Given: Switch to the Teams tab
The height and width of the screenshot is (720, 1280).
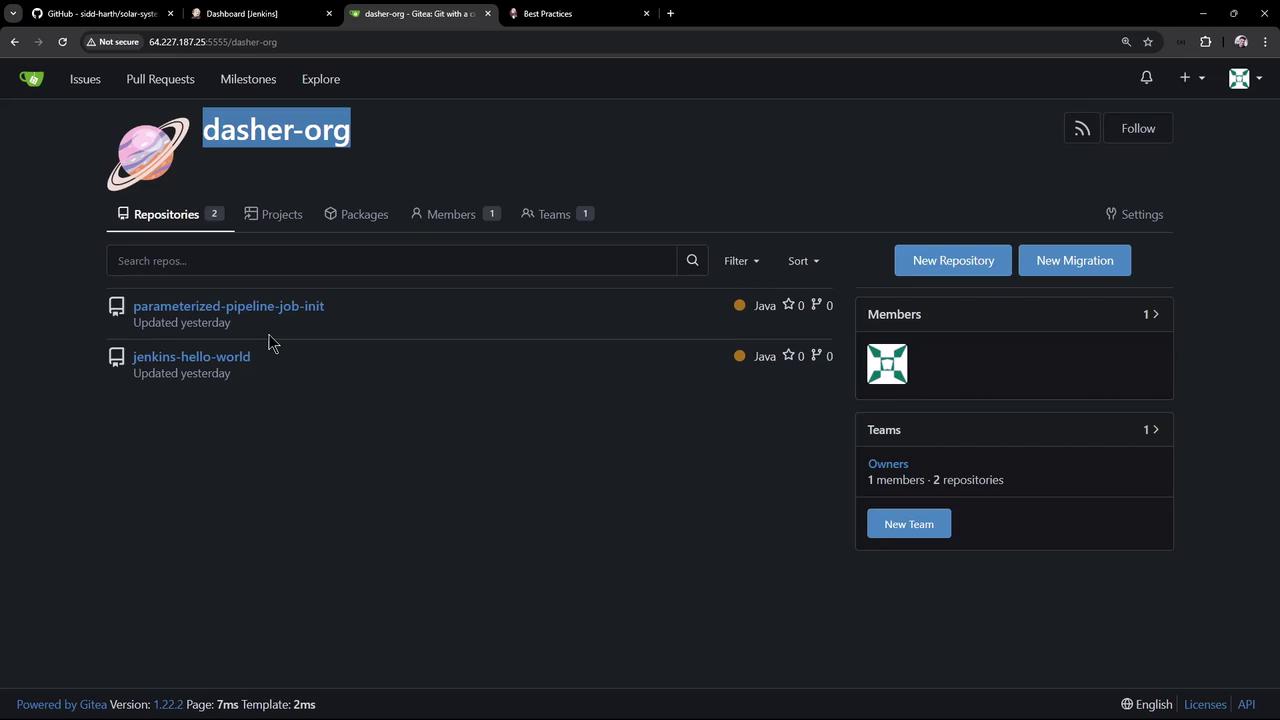Looking at the screenshot, I should click(x=557, y=214).
